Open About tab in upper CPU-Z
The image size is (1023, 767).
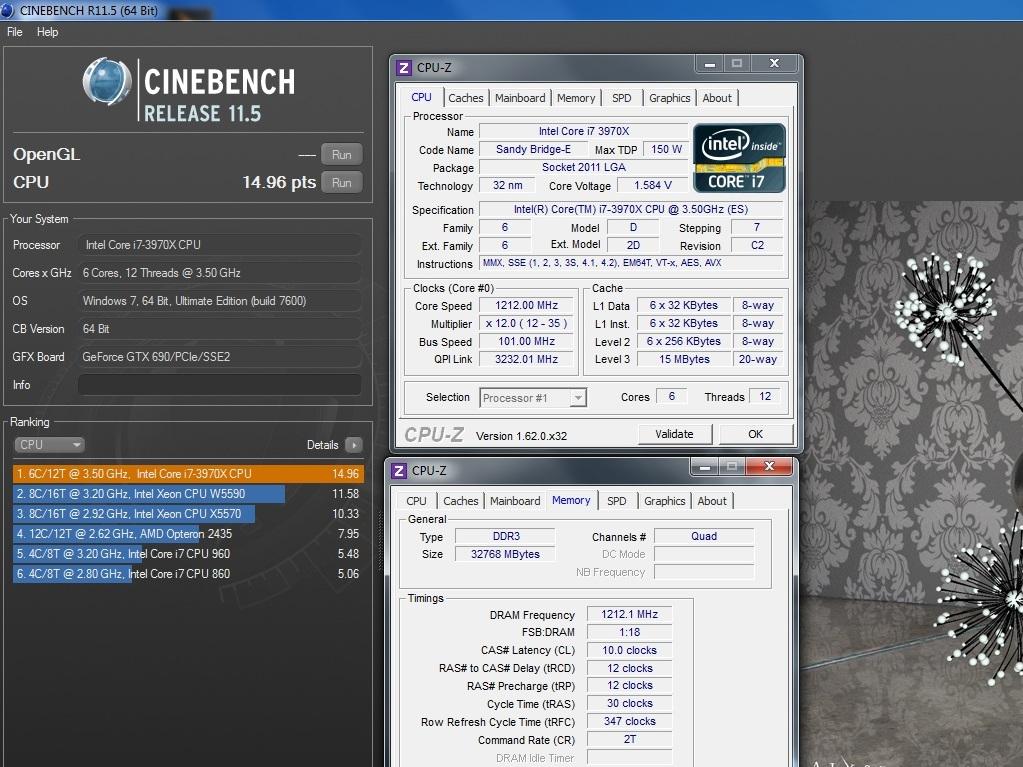(717, 98)
